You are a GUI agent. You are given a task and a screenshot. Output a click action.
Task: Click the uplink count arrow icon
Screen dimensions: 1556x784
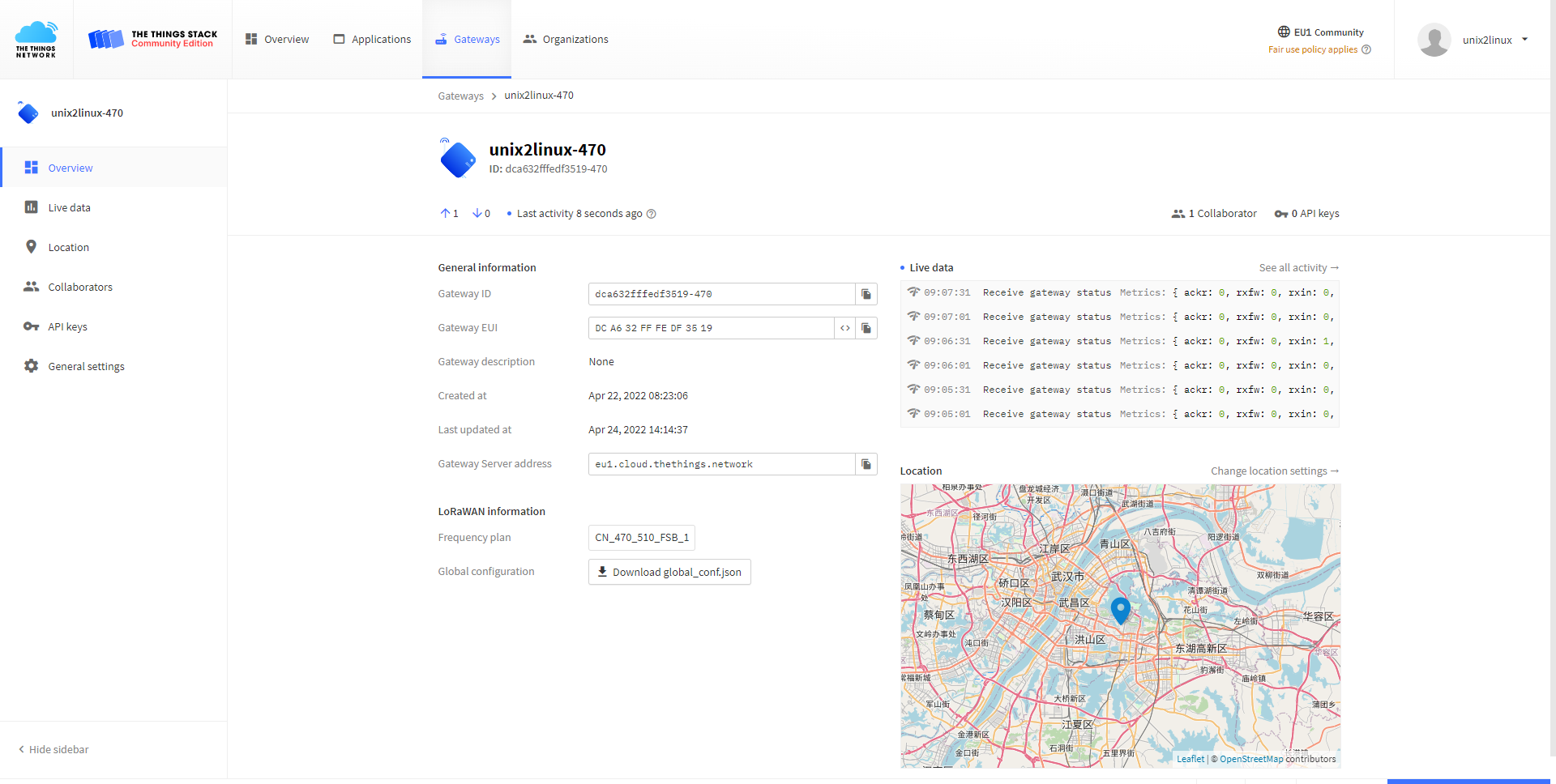click(445, 213)
